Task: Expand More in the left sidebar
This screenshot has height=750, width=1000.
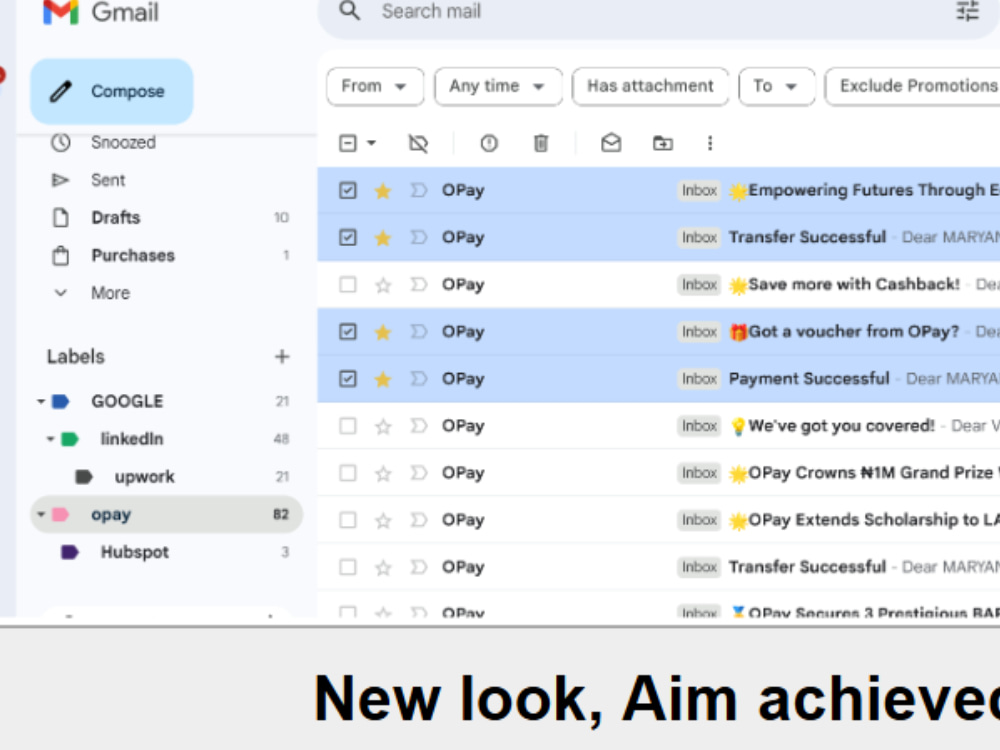Action: coord(110,293)
